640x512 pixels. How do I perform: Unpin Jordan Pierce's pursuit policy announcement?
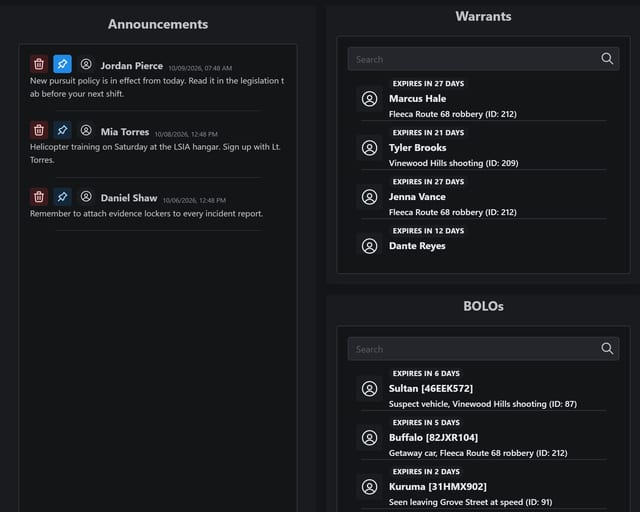coord(62,64)
